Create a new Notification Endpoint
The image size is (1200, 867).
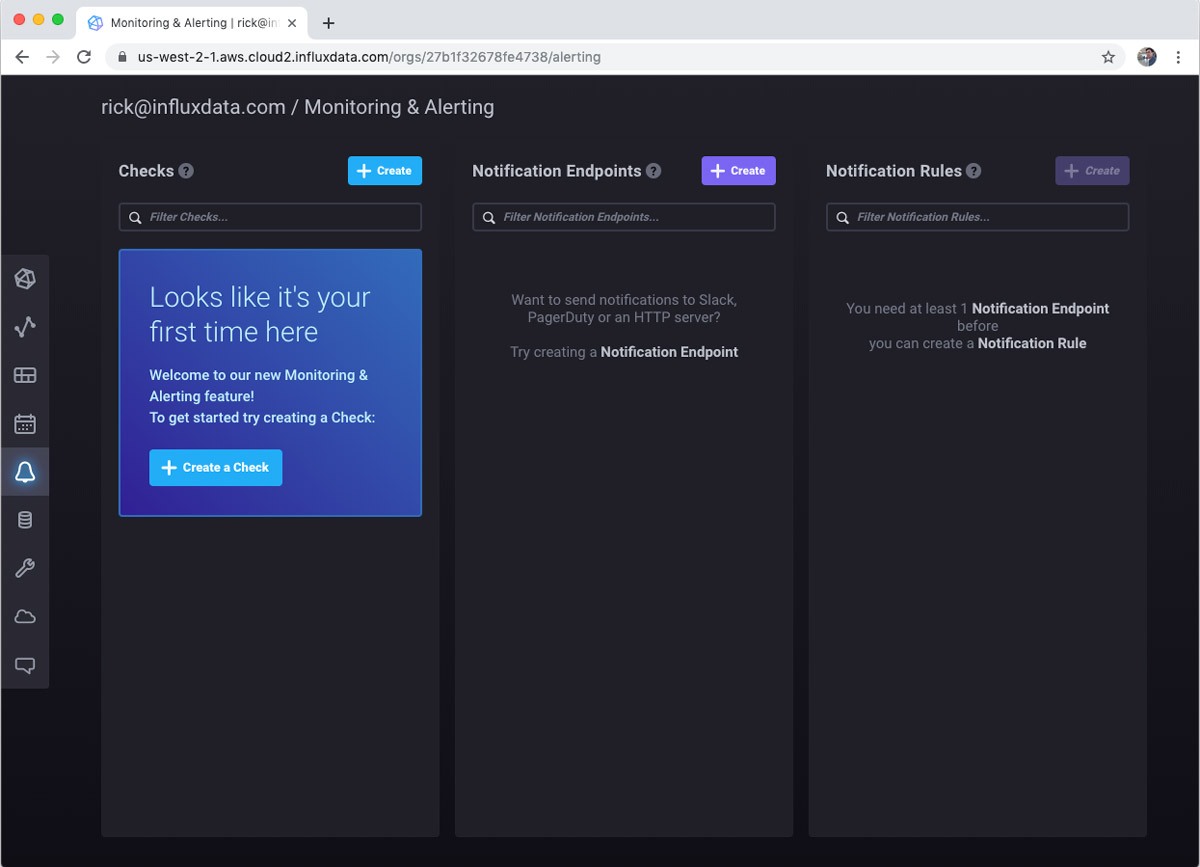738,170
